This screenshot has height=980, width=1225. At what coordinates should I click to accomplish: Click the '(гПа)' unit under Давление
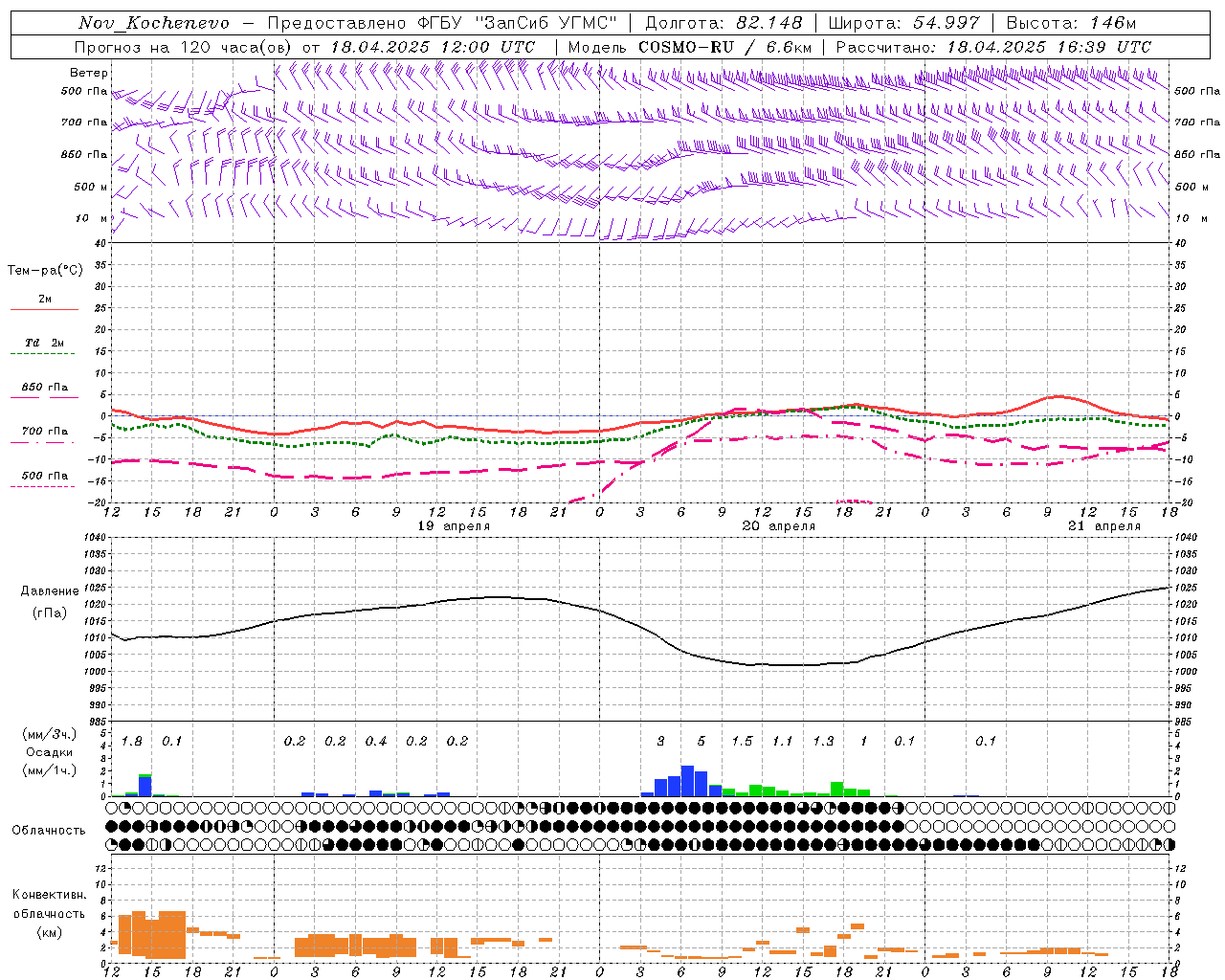(48, 613)
